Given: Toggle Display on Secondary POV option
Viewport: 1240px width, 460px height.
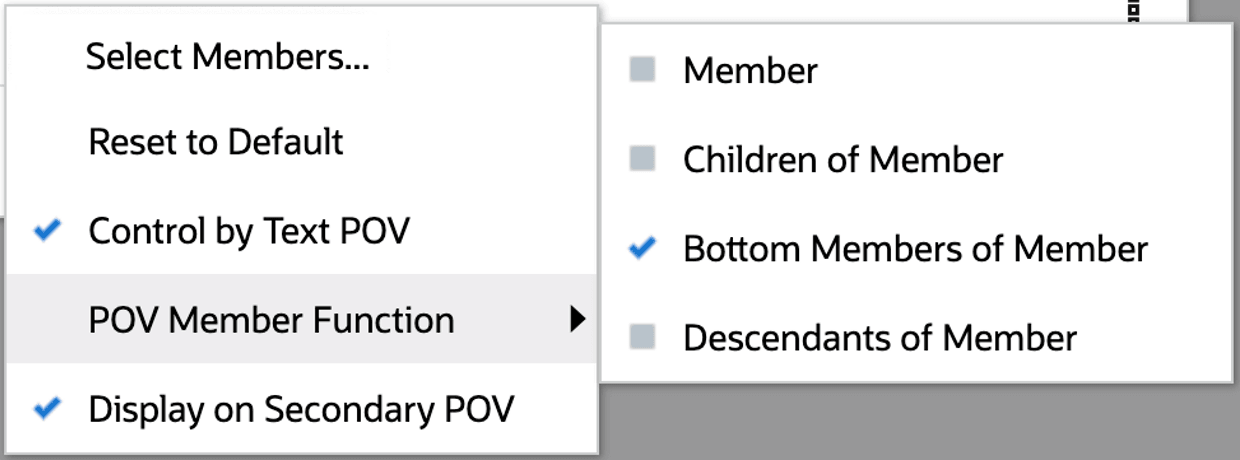Looking at the screenshot, I should point(301,409).
